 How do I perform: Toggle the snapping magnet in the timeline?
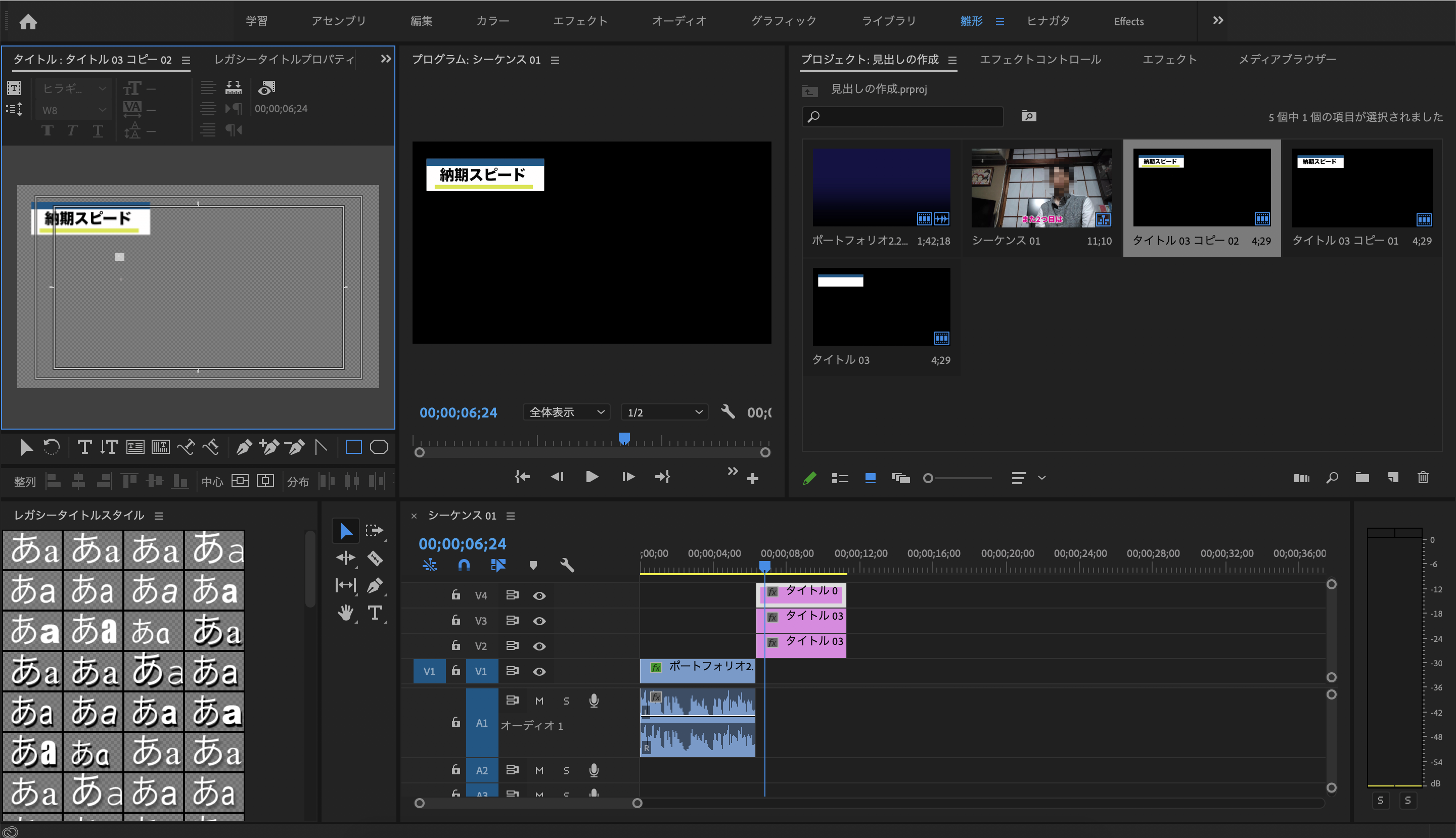tap(464, 565)
